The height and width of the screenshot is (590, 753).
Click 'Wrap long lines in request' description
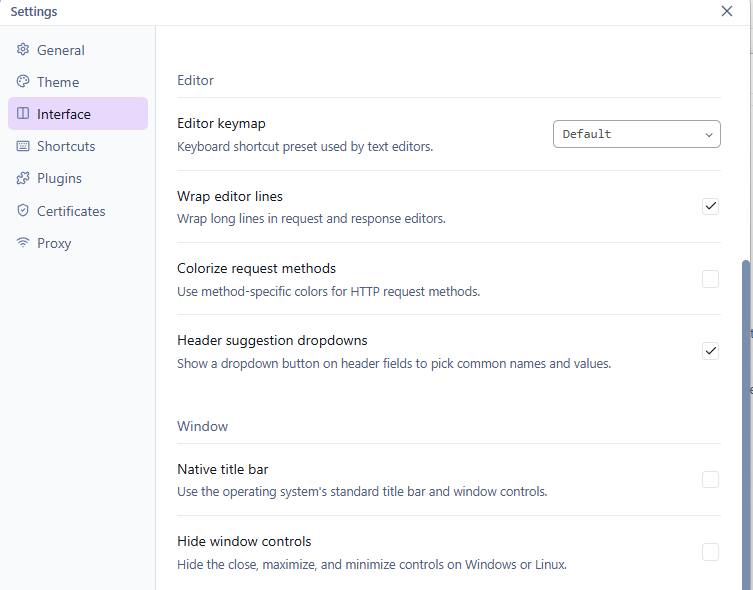(311, 218)
